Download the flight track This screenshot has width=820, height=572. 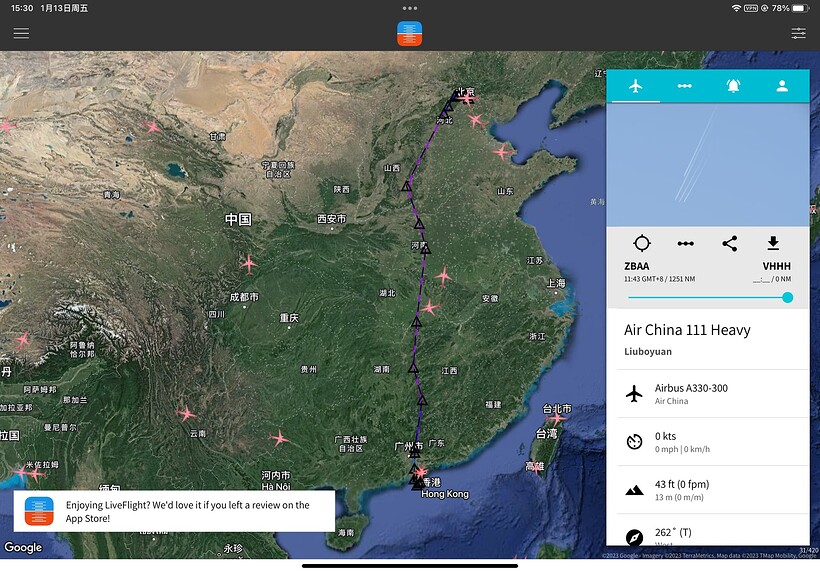tap(773, 243)
